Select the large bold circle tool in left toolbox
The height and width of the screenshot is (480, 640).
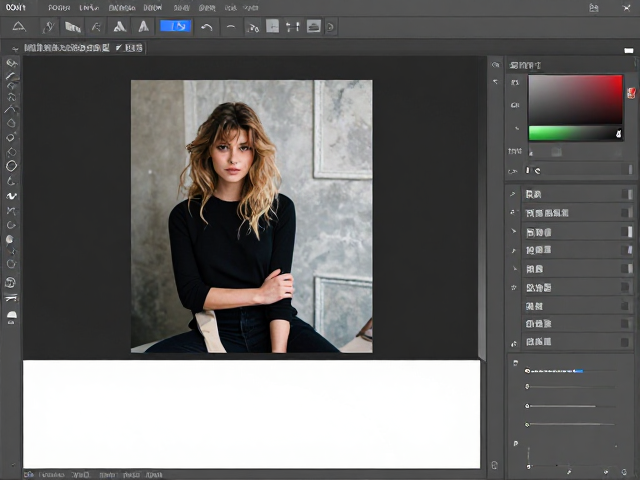click(x=11, y=166)
